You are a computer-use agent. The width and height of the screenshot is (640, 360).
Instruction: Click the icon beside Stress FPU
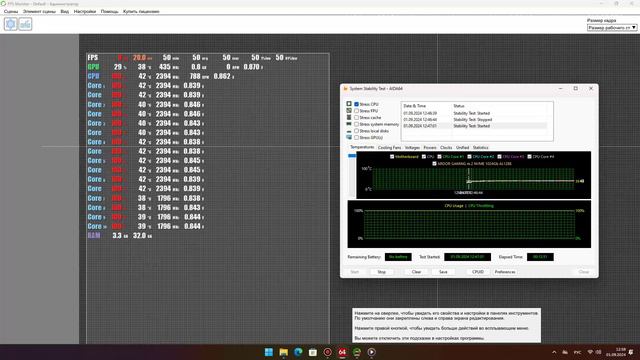349,111
